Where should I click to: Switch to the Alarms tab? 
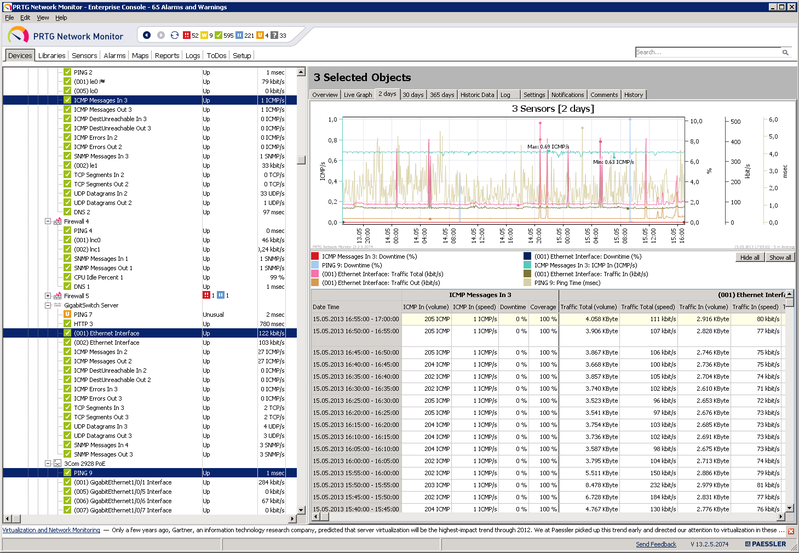point(114,56)
